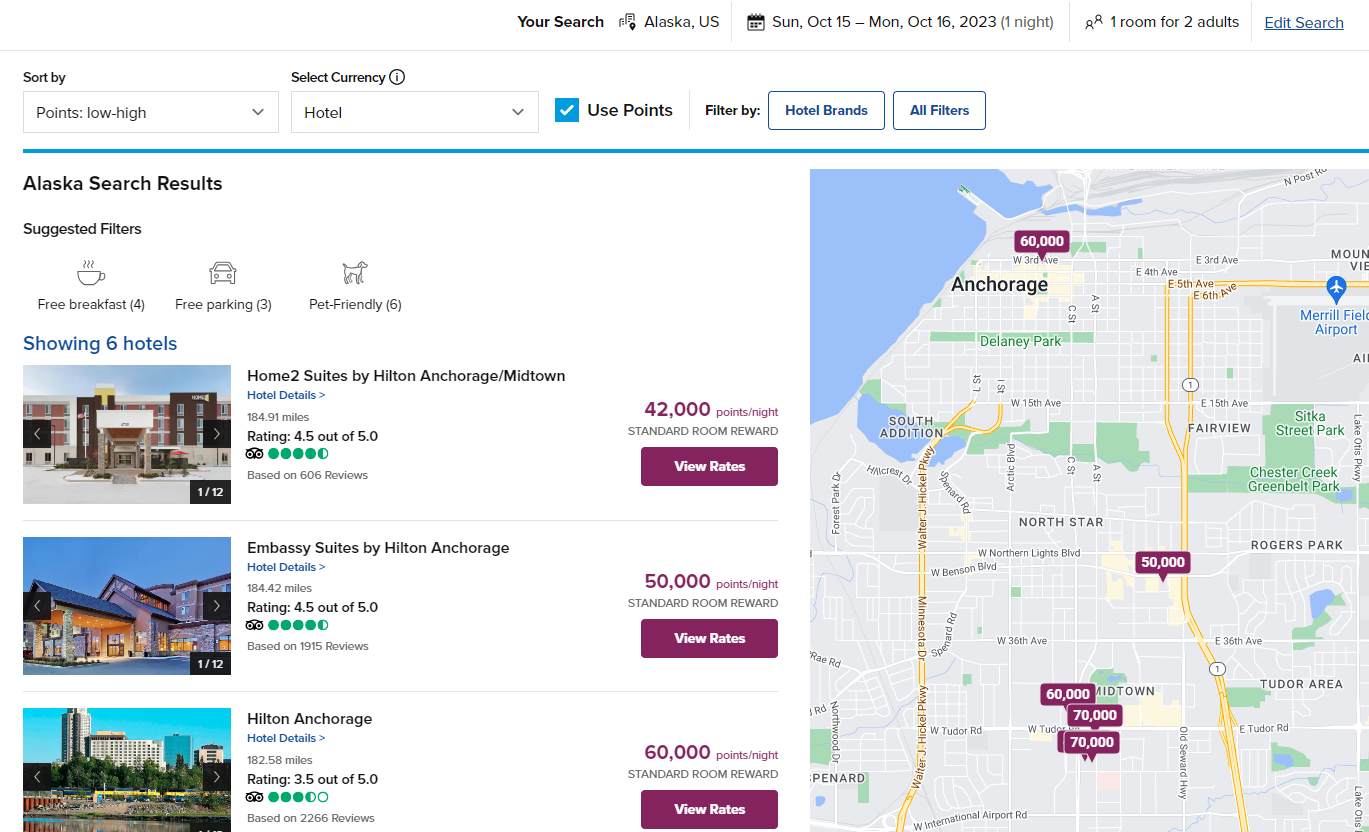This screenshot has height=832, width=1369.
Task: Advance the Embassy Suites photo carousel
Action: tap(217, 605)
